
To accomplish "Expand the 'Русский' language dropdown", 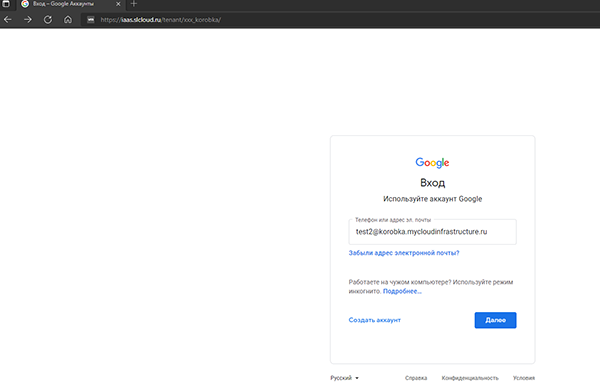I will coord(345,378).
